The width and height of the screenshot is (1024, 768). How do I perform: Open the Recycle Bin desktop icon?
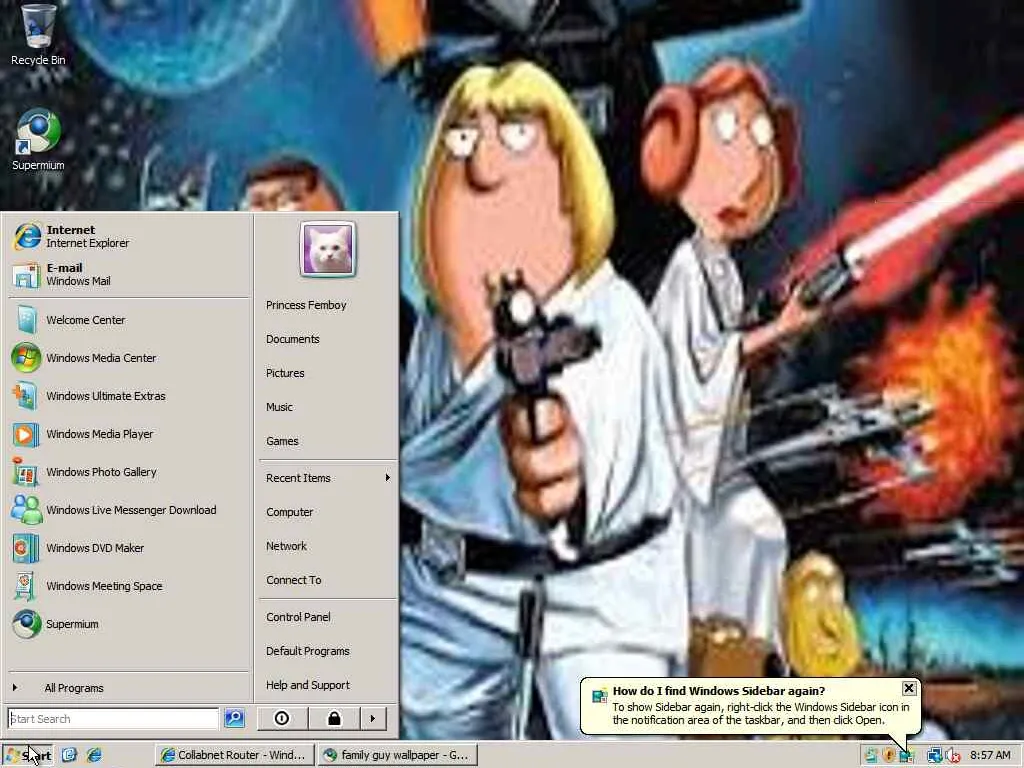[38, 34]
